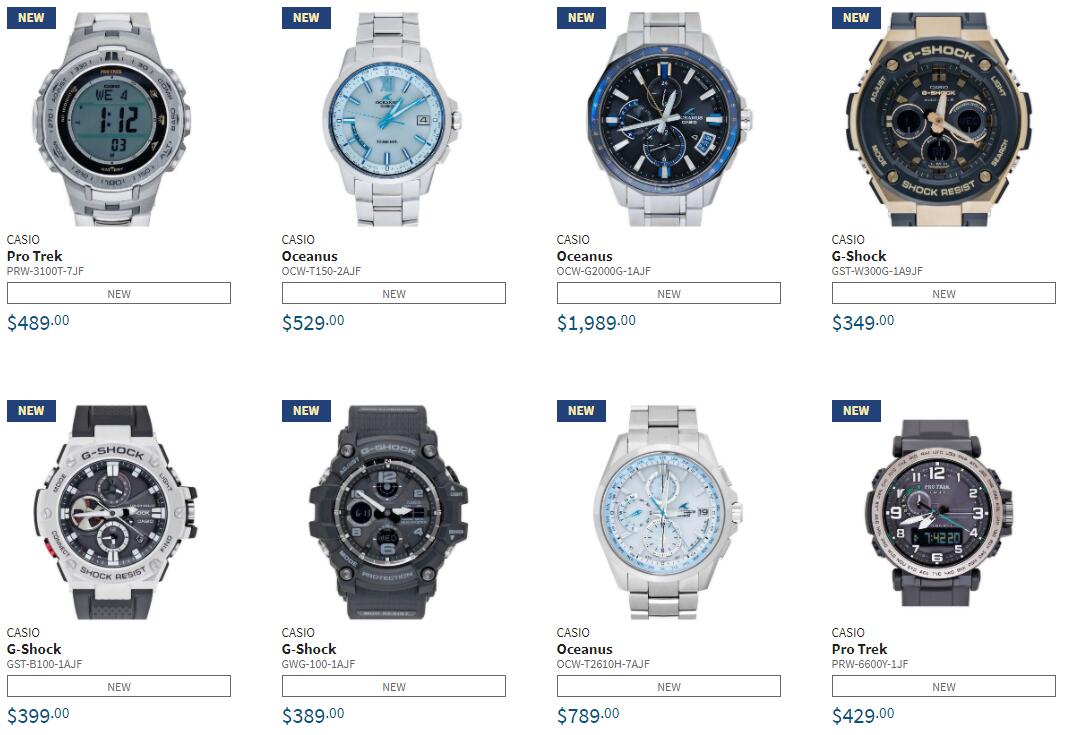The image size is (1065, 735).
Task: Click NEW condition button under OCW-G2000G-1AJF
Action: 669,293
